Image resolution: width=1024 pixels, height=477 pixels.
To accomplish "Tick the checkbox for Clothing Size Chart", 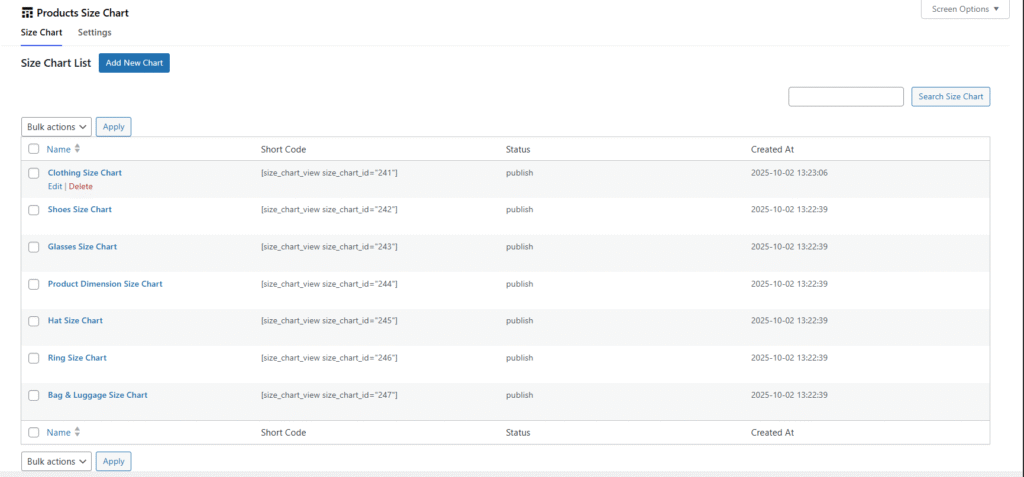I will [34, 173].
